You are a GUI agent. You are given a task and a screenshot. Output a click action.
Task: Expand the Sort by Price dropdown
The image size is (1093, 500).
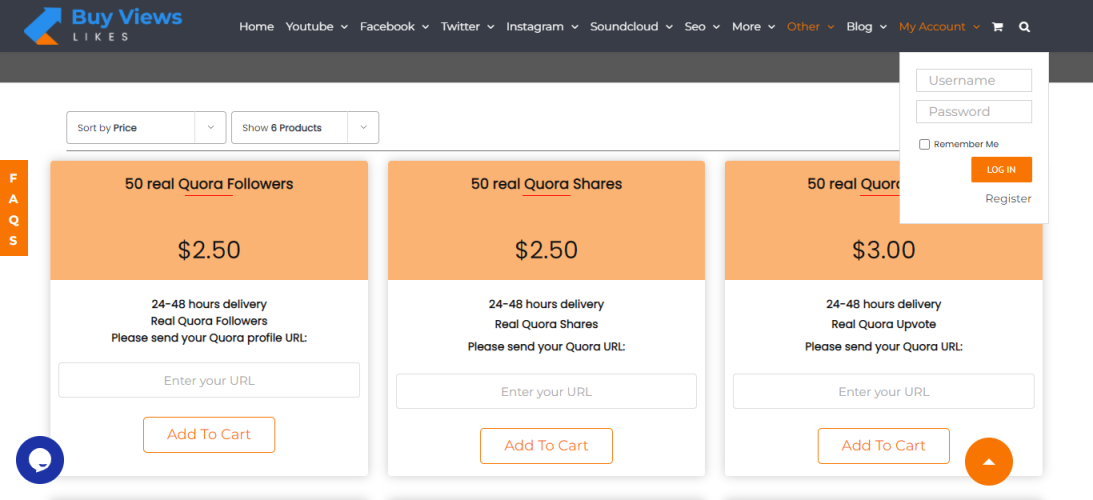coord(144,128)
